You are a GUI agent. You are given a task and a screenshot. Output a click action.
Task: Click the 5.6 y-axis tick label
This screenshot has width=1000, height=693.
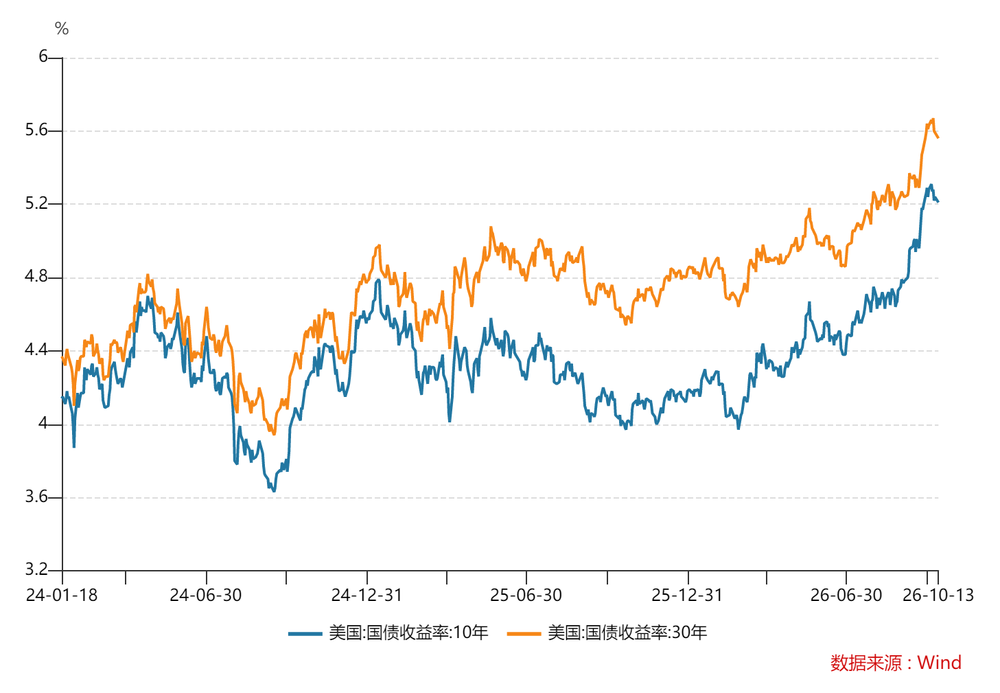pyautogui.click(x=36, y=130)
